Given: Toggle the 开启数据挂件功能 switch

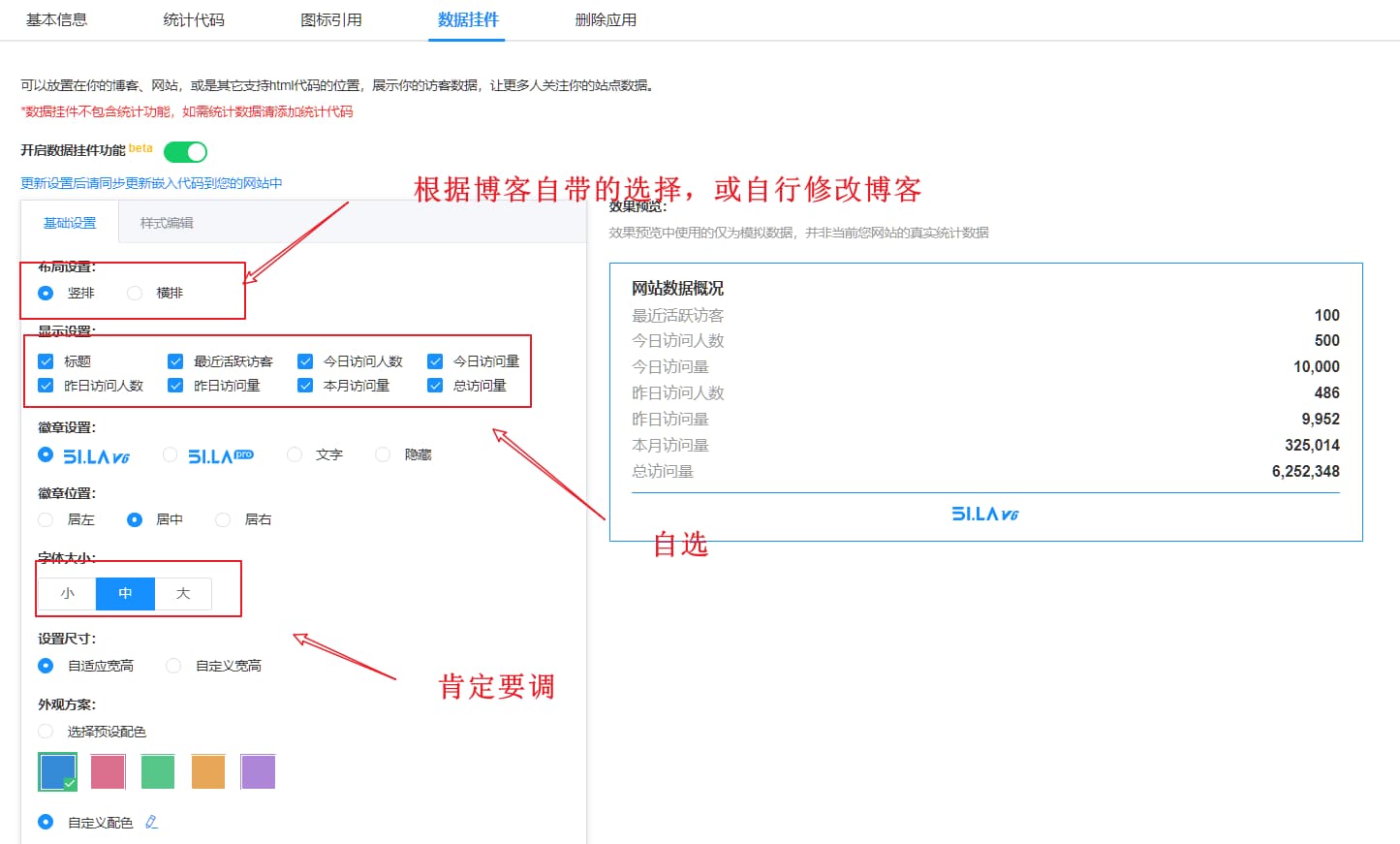Looking at the screenshot, I should click(185, 152).
